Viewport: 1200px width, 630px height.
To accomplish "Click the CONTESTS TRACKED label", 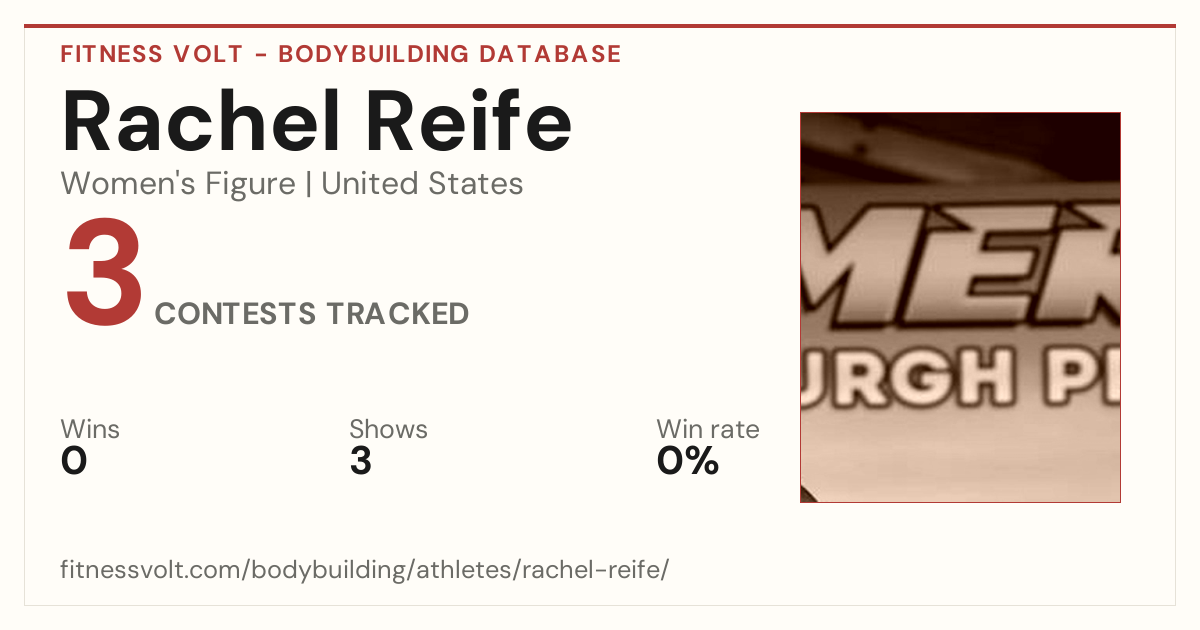I will pos(312,314).
